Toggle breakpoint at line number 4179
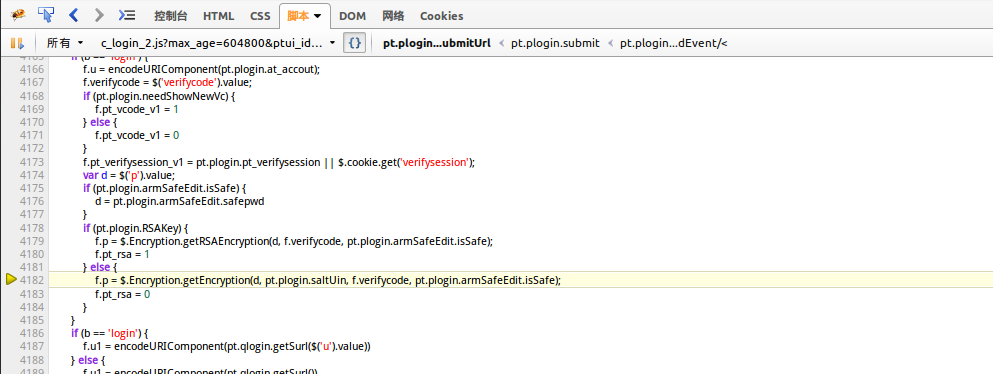The height and width of the screenshot is (374, 993). [x=32, y=241]
